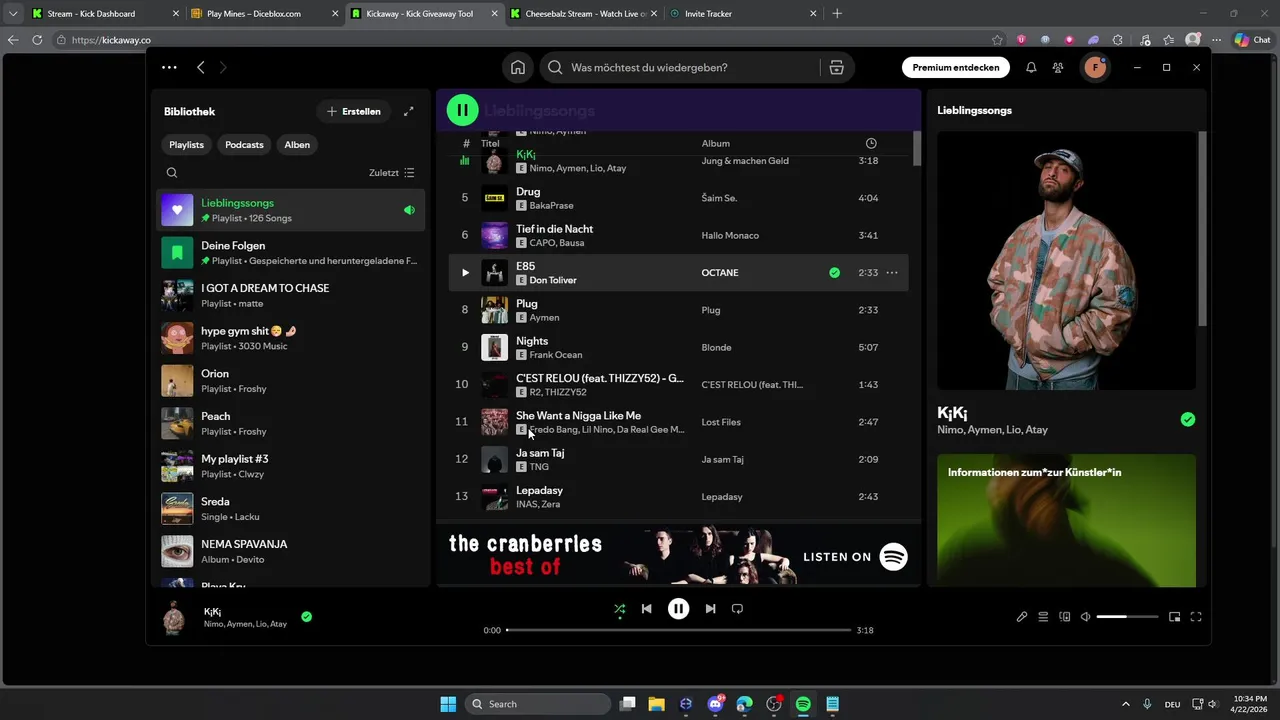This screenshot has width=1280, height=720.
Task: Open the Browse icon beside search field
Action: click(x=837, y=67)
